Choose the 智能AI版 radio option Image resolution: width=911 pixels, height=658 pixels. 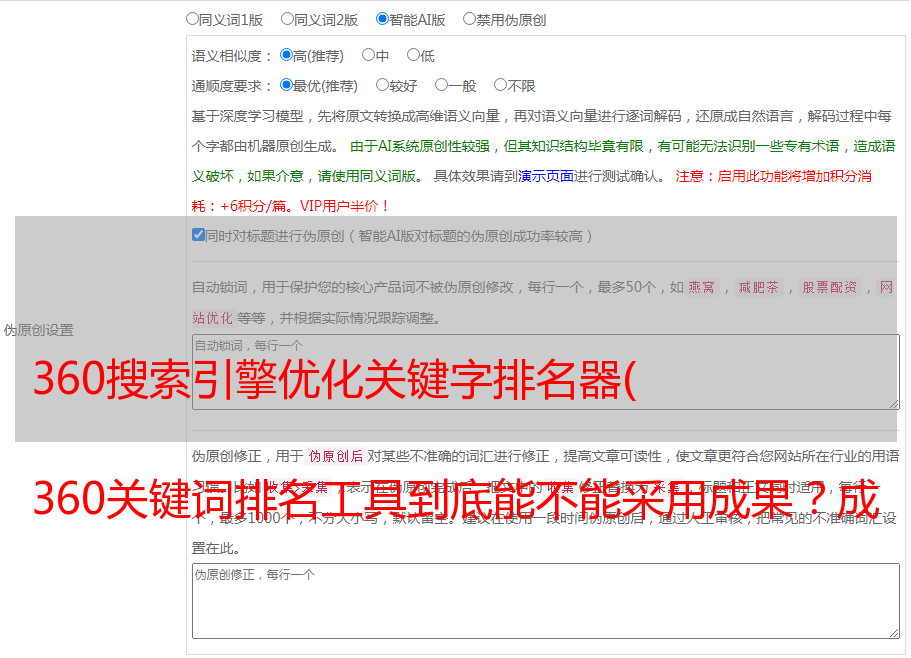tap(382, 19)
